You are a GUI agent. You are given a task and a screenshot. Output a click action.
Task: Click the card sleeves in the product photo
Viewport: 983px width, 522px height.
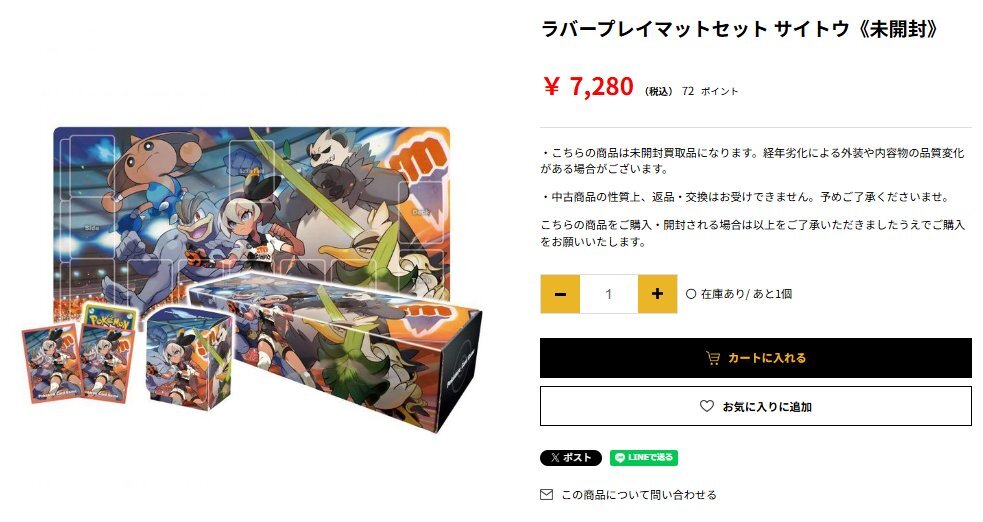pos(79,360)
